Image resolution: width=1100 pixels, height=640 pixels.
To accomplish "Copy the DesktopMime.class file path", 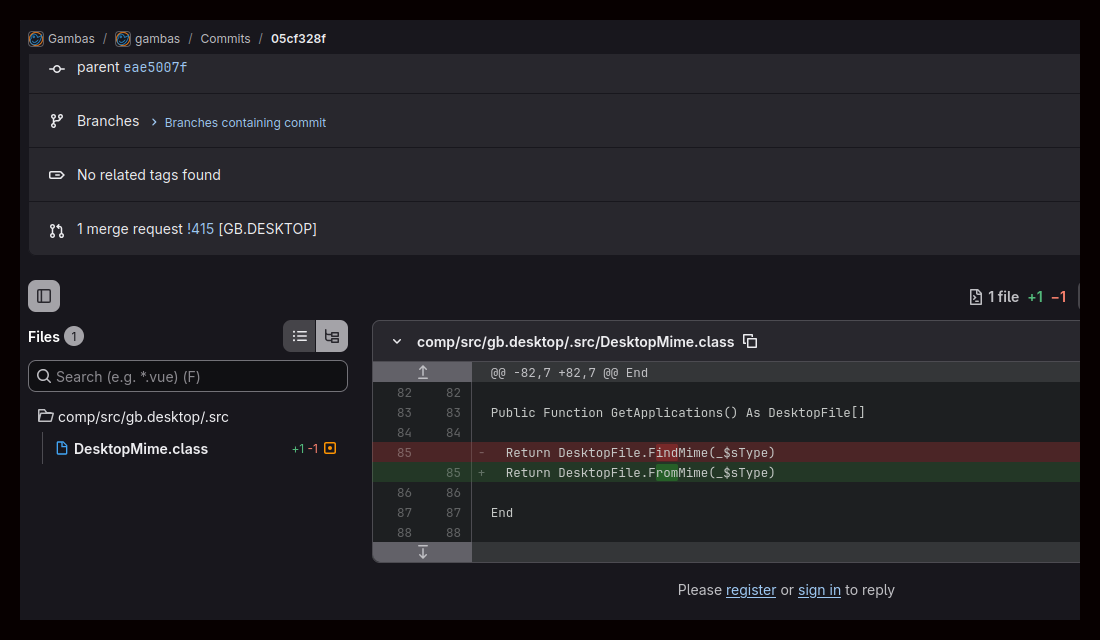I will 750,342.
